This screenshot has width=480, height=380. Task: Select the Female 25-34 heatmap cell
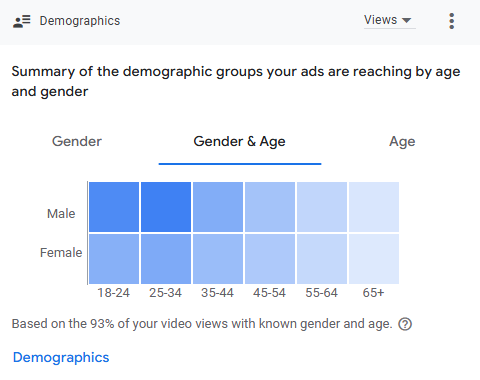coord(166,259)
